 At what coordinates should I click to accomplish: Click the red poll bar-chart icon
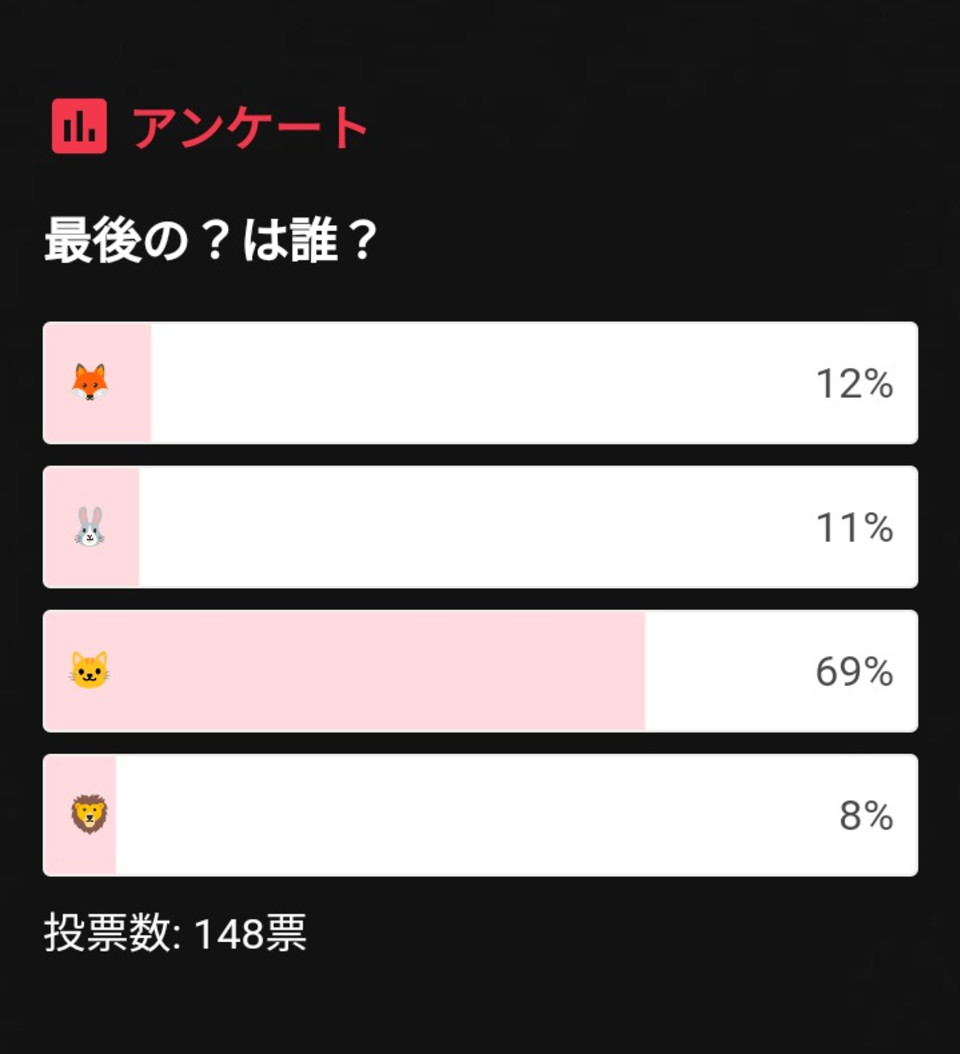tap(79, 126)
